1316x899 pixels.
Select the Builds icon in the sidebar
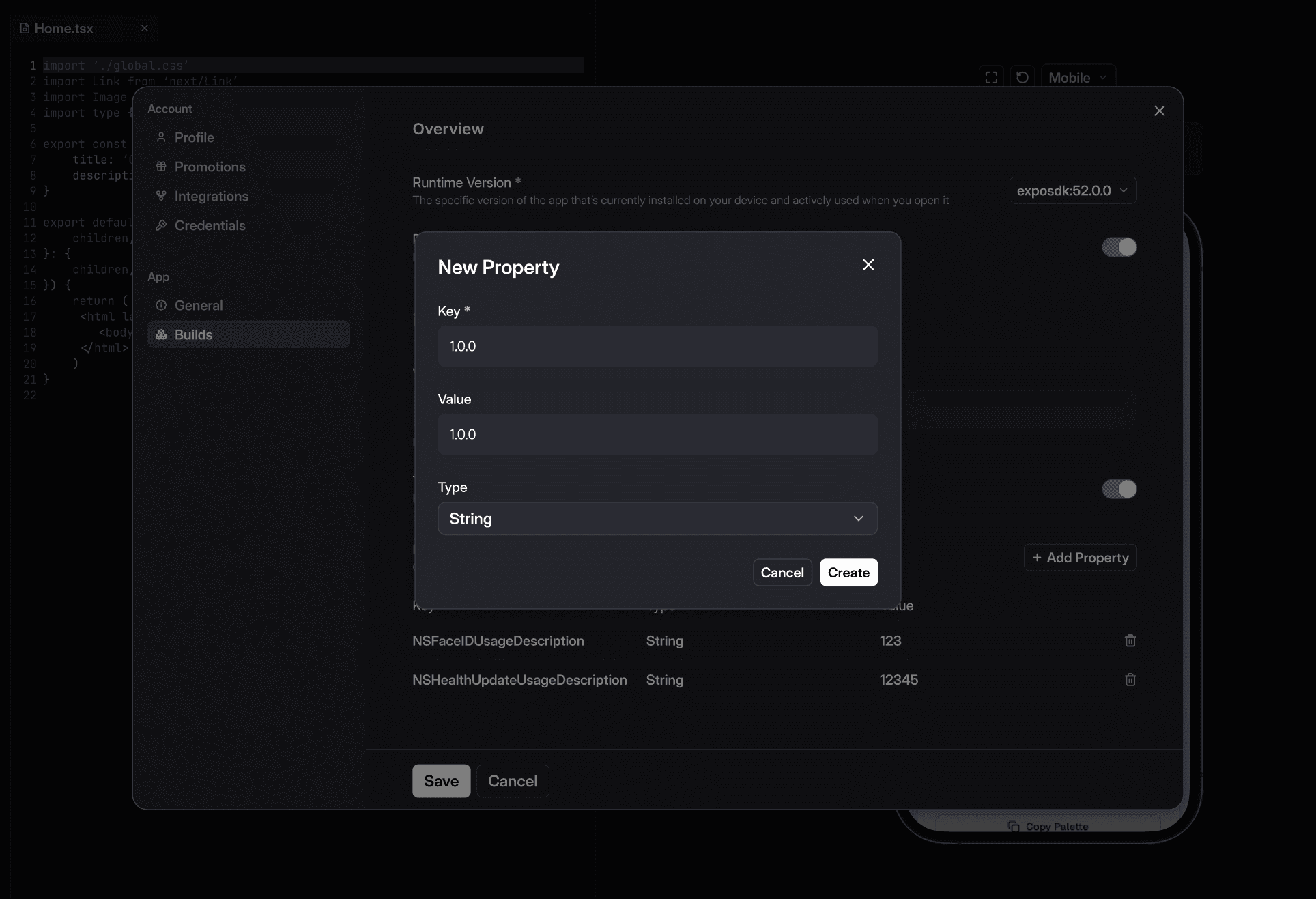[x=162, y=334]
